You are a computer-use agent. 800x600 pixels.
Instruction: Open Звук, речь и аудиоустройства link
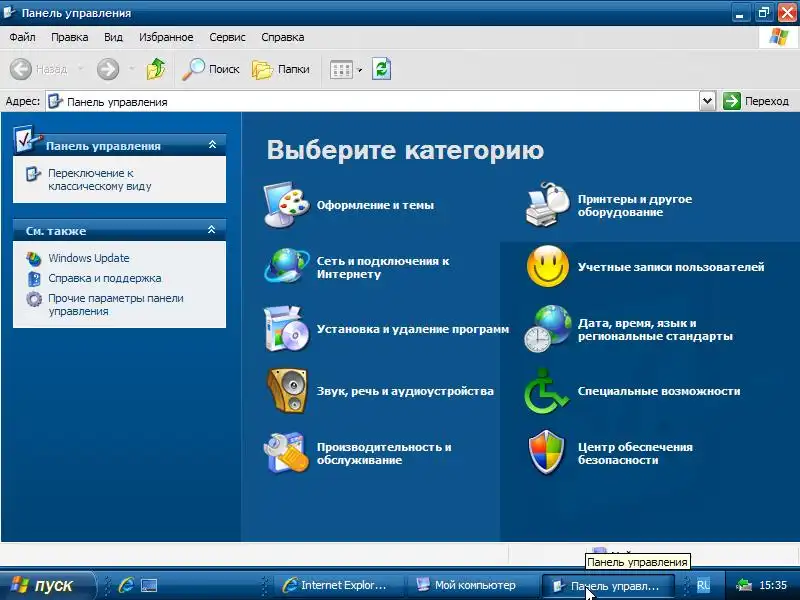[x=405, y=391]
